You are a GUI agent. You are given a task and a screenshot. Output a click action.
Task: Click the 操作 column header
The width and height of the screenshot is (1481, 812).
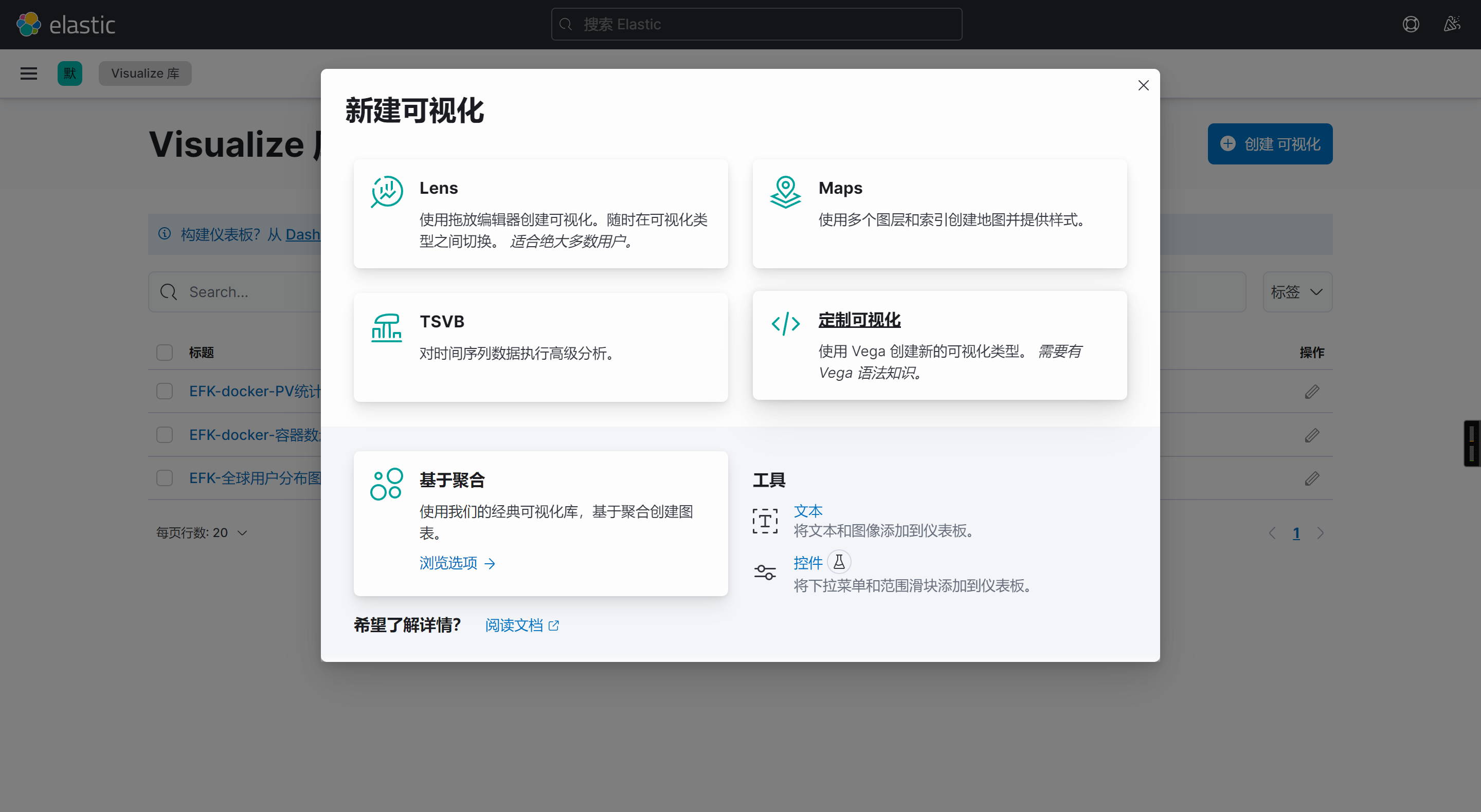point(1311,352)
